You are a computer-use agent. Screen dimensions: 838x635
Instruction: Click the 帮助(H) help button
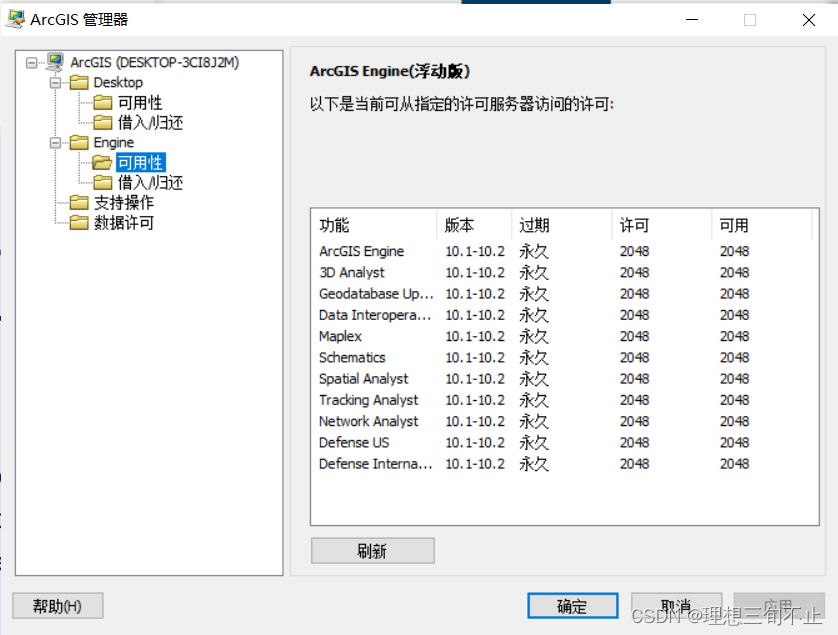[58, 606]
